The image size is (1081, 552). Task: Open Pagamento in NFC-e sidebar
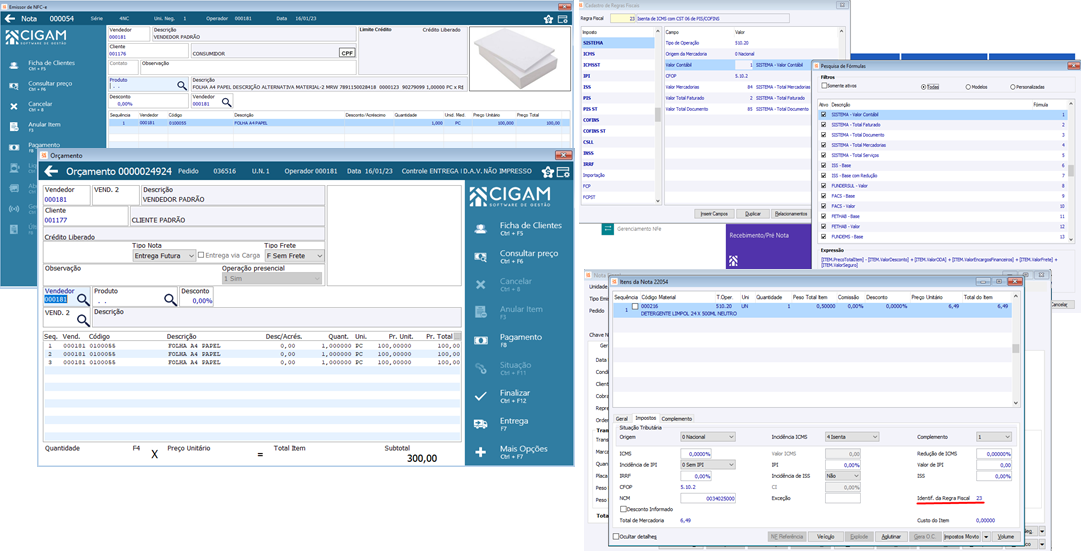point(44,147)
